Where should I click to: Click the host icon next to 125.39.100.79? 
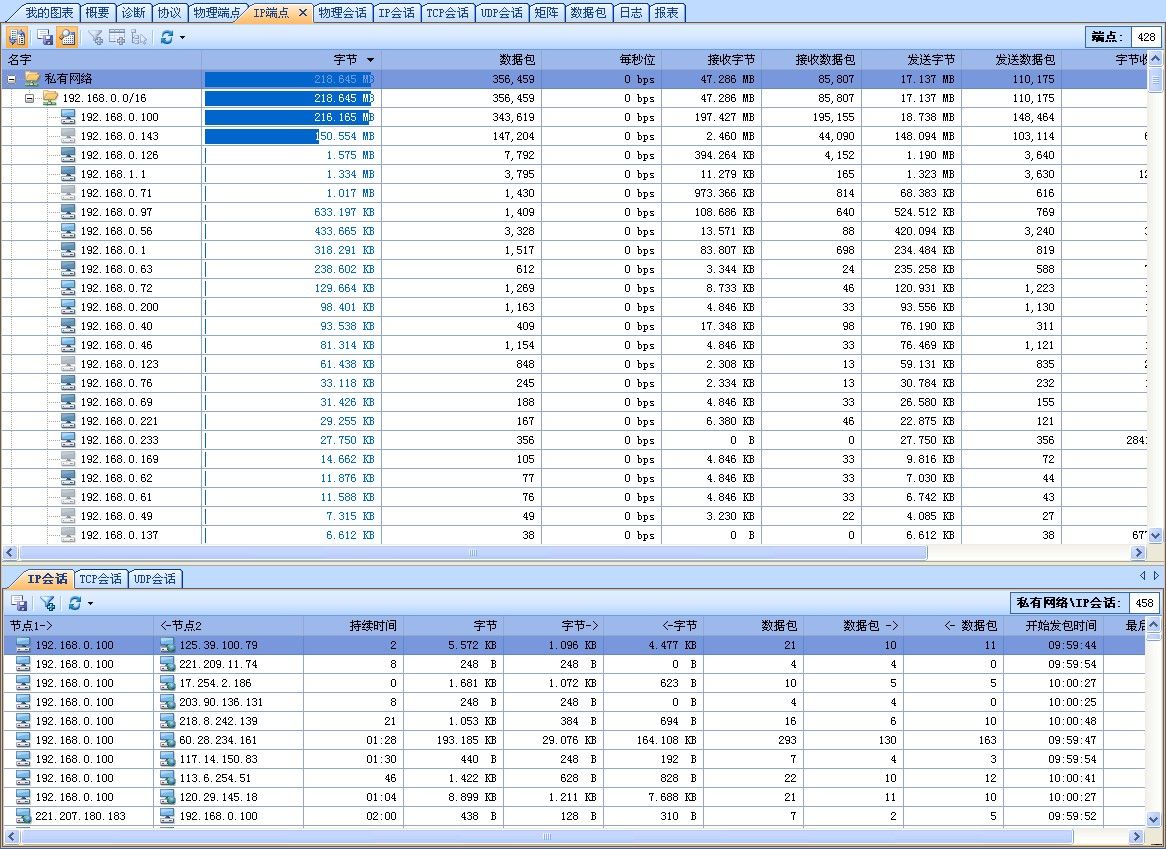tap(168, 645)
